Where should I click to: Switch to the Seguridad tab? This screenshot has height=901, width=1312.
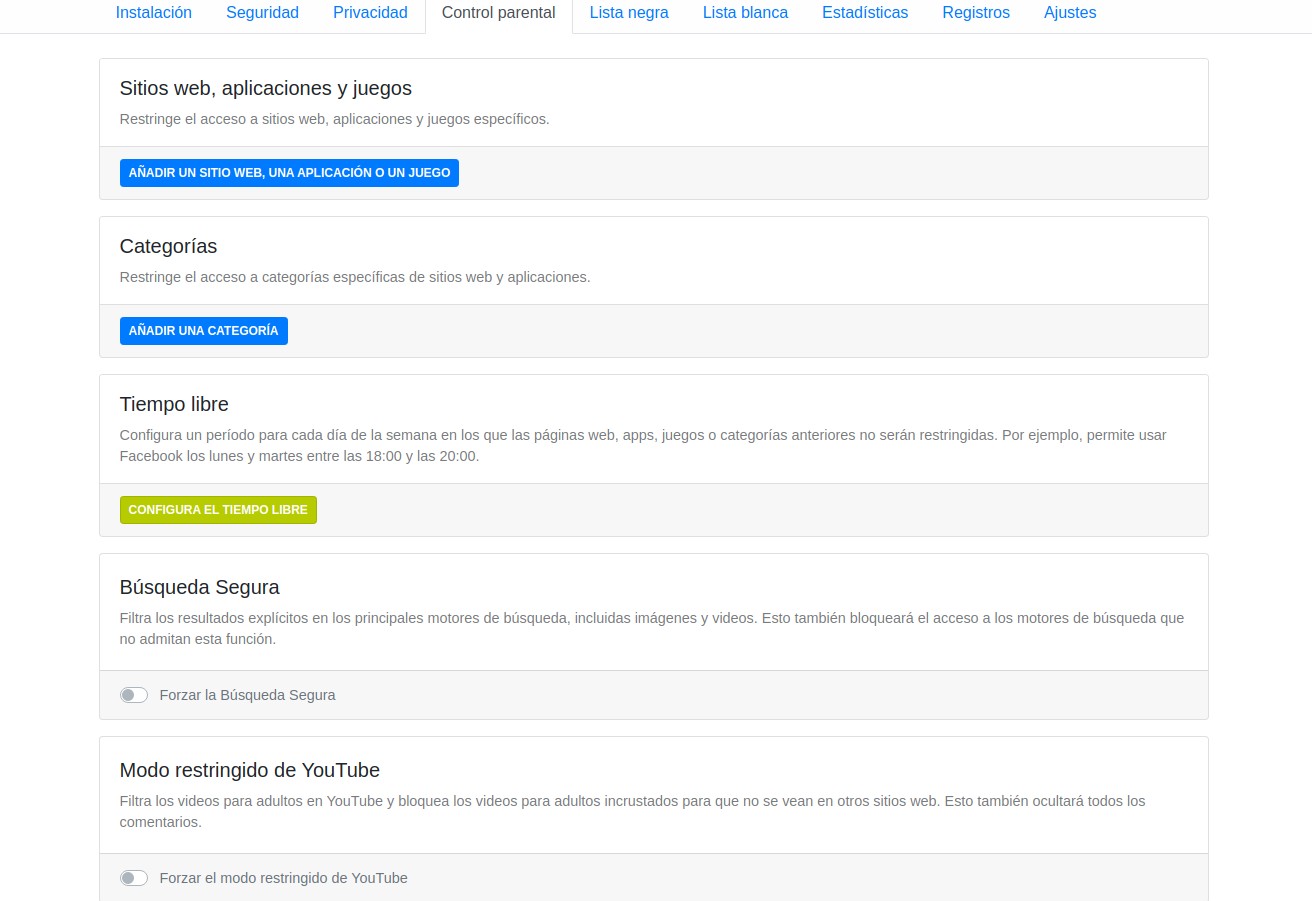click(262, 13)
